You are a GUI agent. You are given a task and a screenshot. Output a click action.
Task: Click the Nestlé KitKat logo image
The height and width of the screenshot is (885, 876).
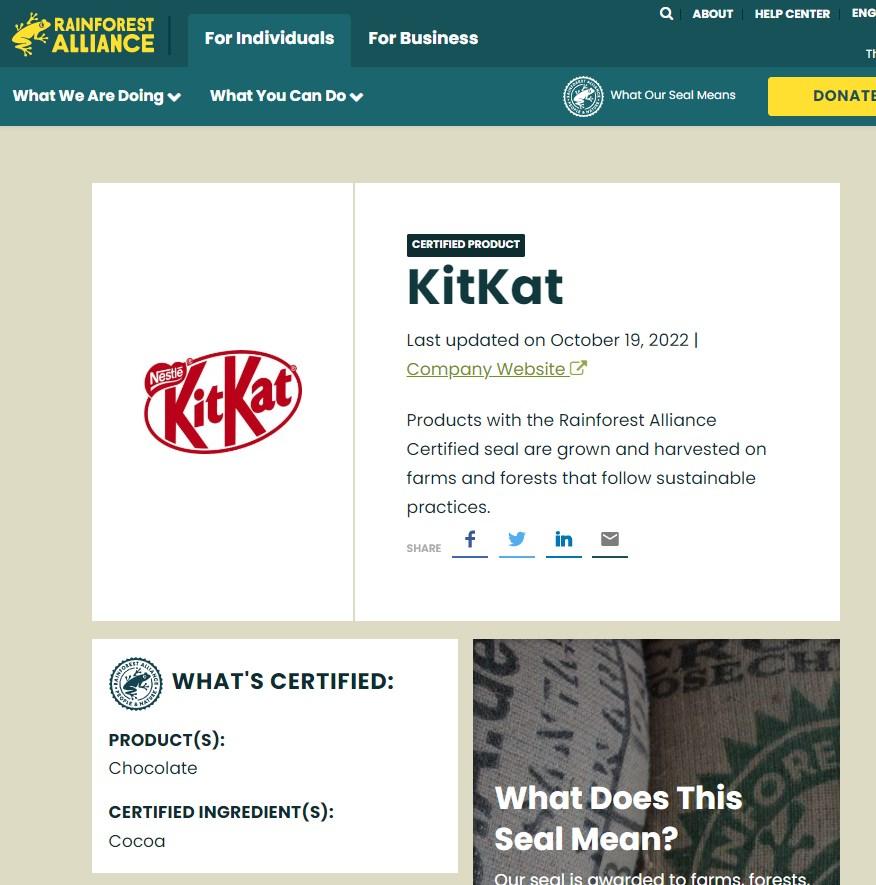coord(223,401)
